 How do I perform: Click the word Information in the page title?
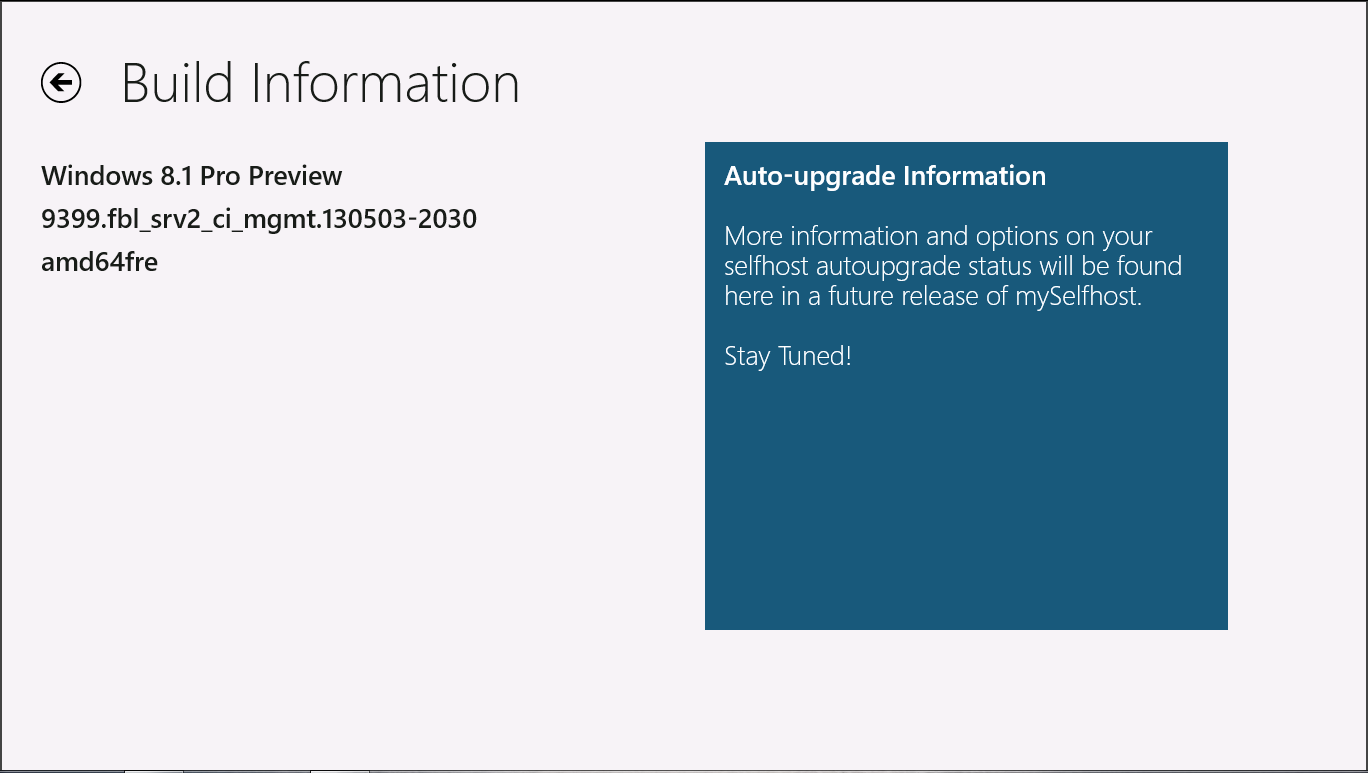[x=385, y=83]
